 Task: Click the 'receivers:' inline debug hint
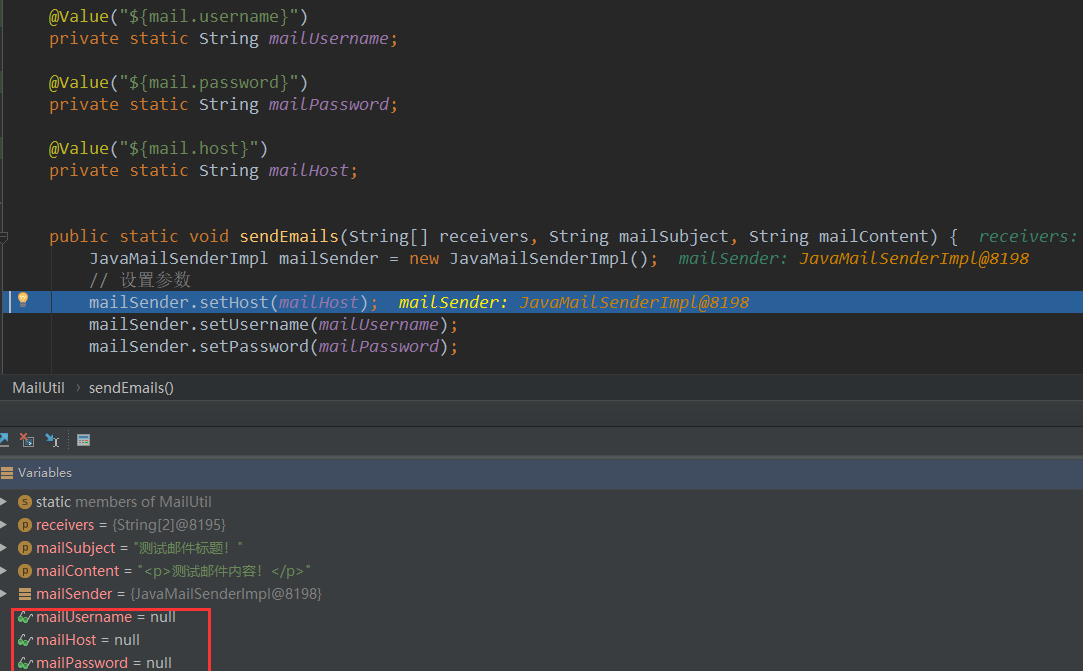tap(1028, 236)
